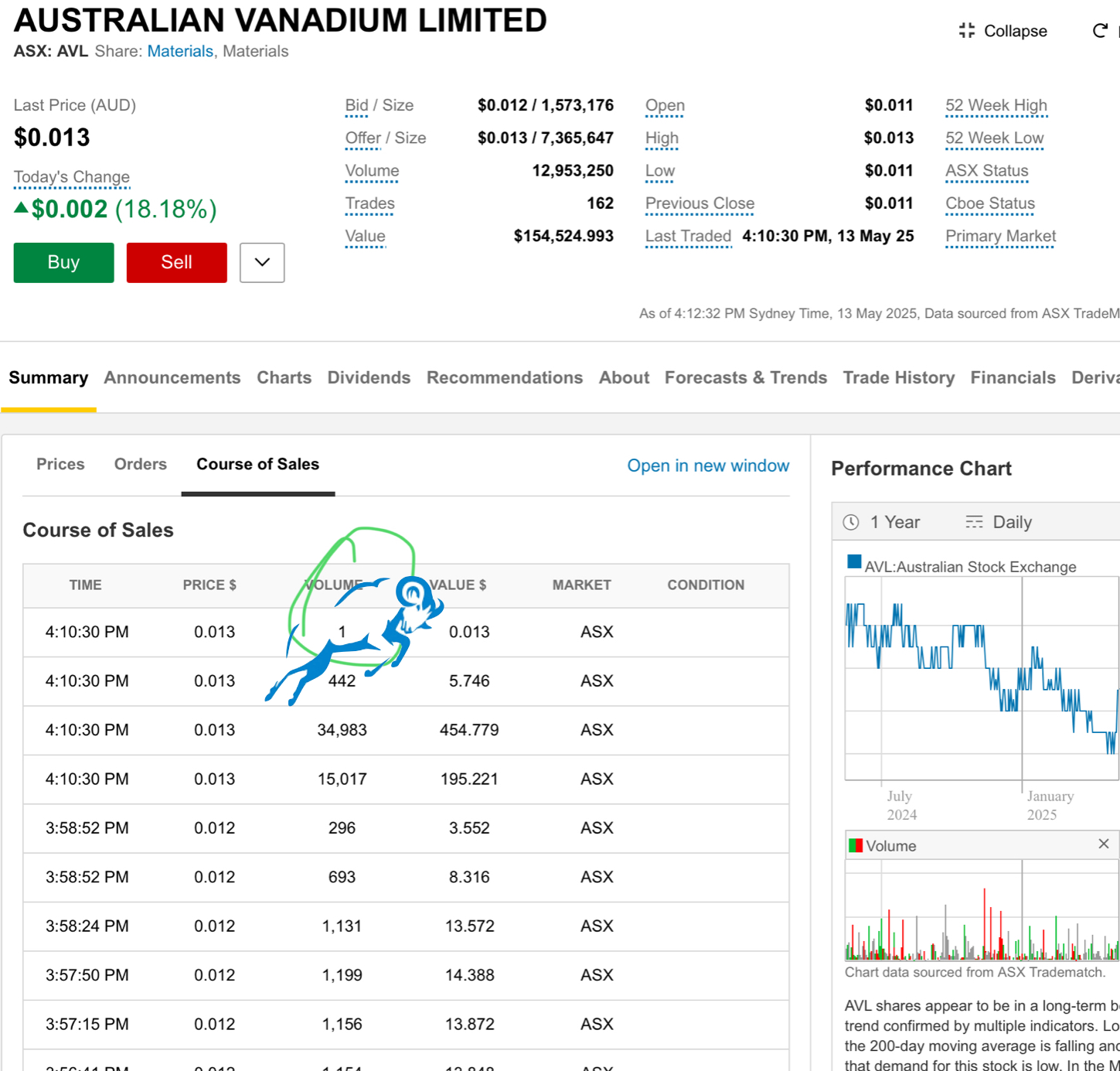This screenshot has width=1120, height=1071.
Task: Click the 52 Week Low label
Action: tap(995, 138)
